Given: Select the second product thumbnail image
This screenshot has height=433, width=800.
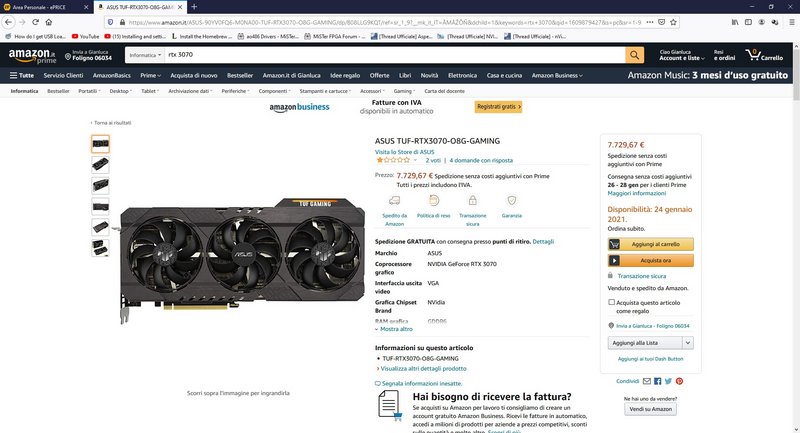Looking at the screenshot, I should pyautogui.click(x=101, y=165).
